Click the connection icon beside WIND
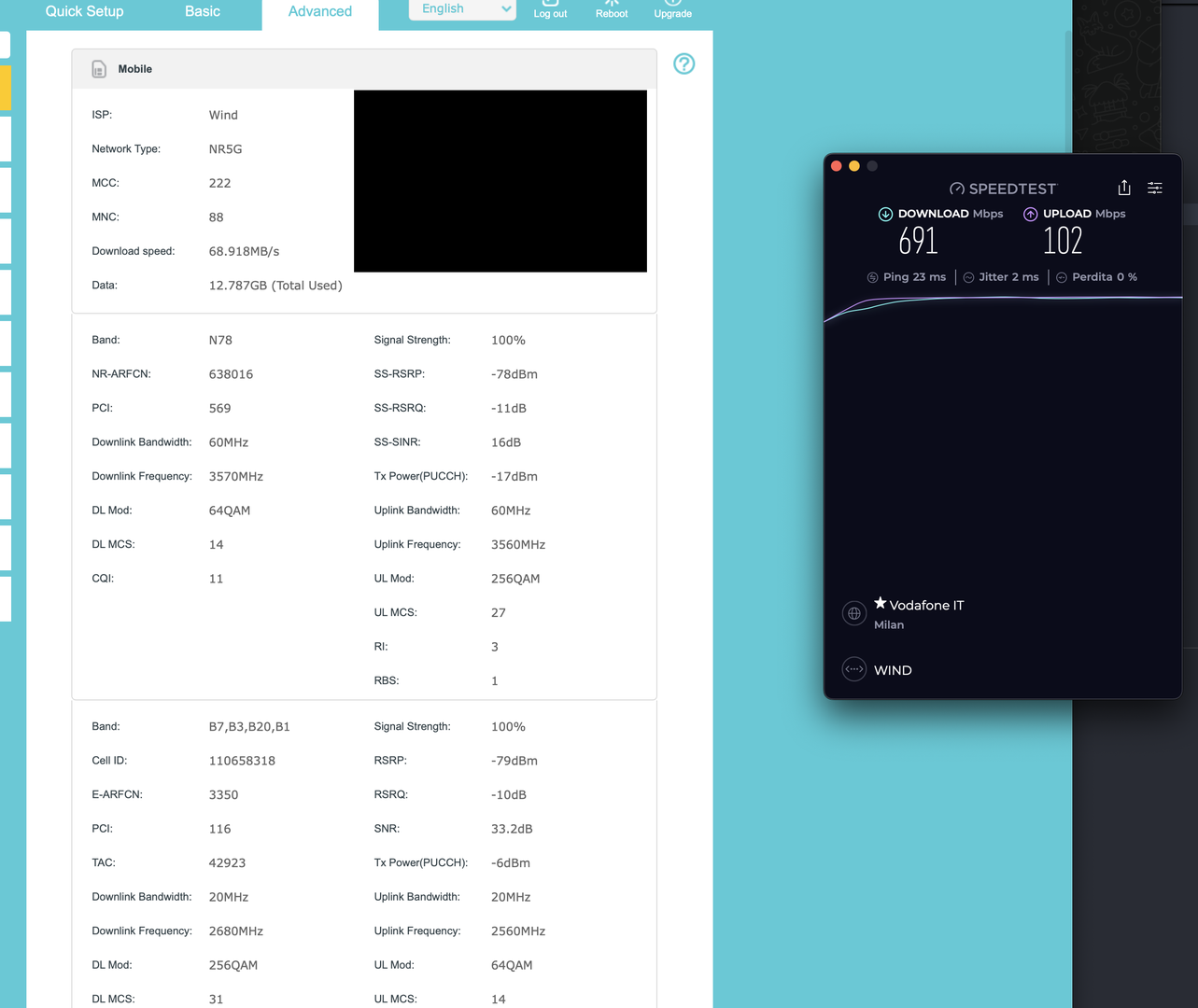The height and width of the screenshot is (1008, 1198). click(854, 669)
